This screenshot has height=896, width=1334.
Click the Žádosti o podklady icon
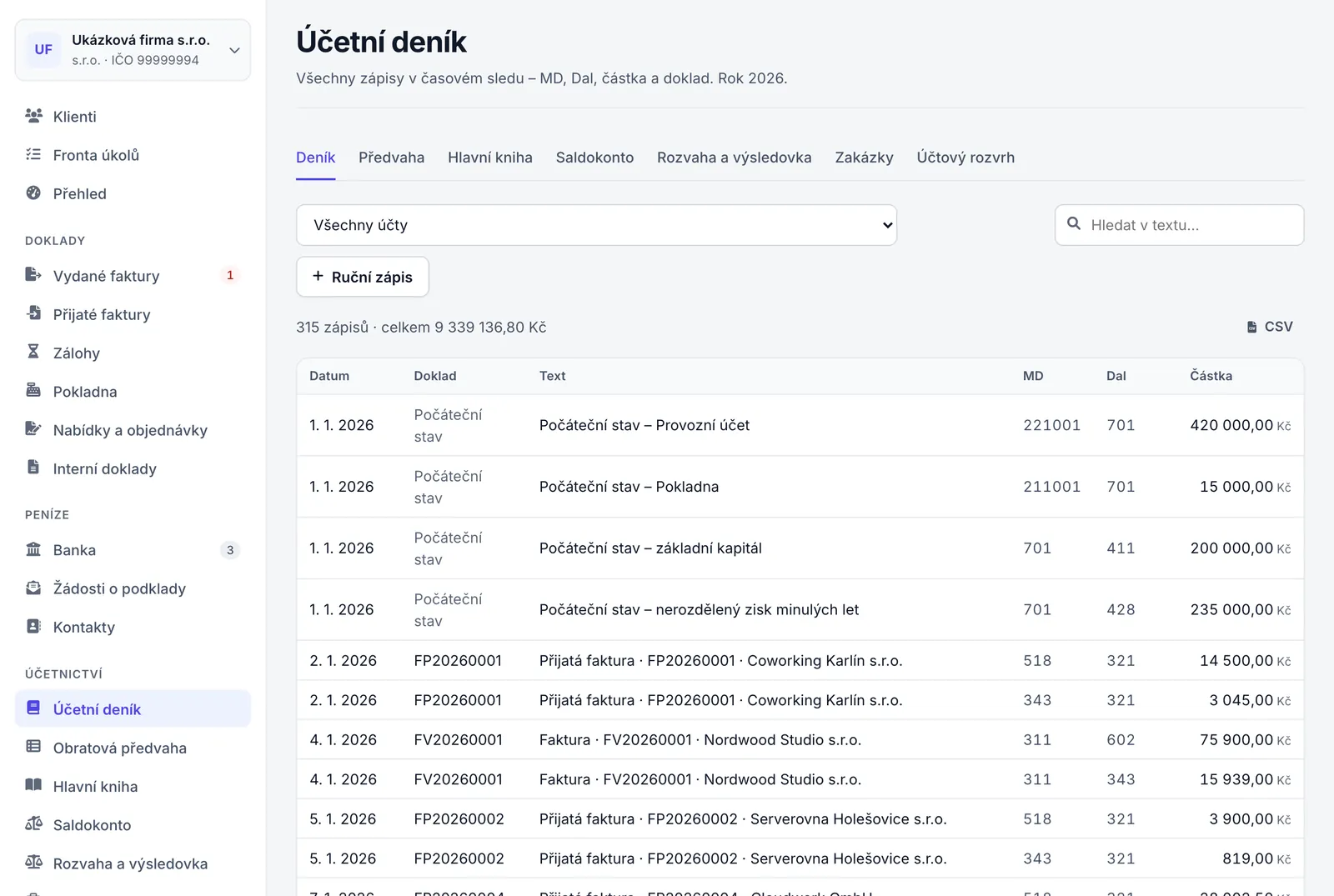[x=33, y=588]
